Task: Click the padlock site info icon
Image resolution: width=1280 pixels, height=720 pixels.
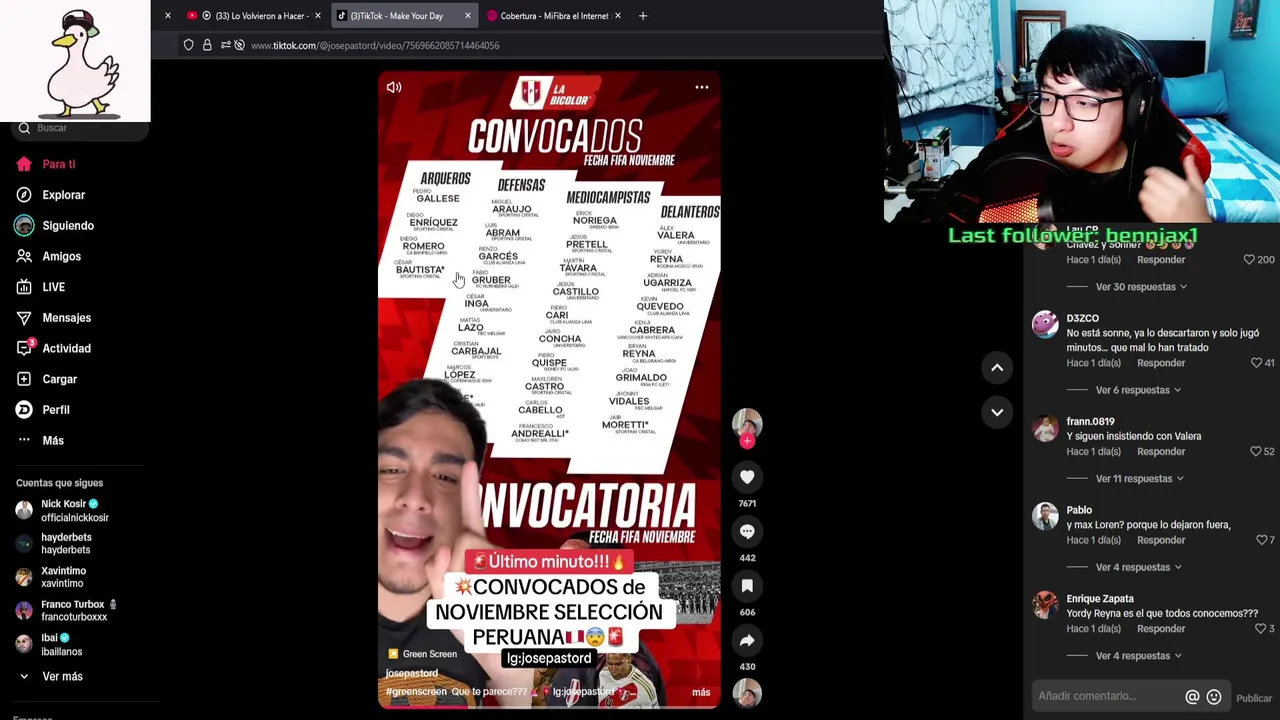Action: 207,45
